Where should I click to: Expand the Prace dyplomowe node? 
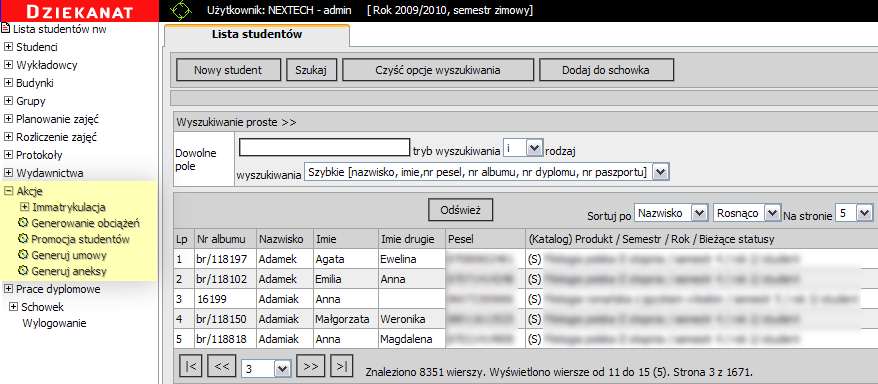(x=8, y=289)
